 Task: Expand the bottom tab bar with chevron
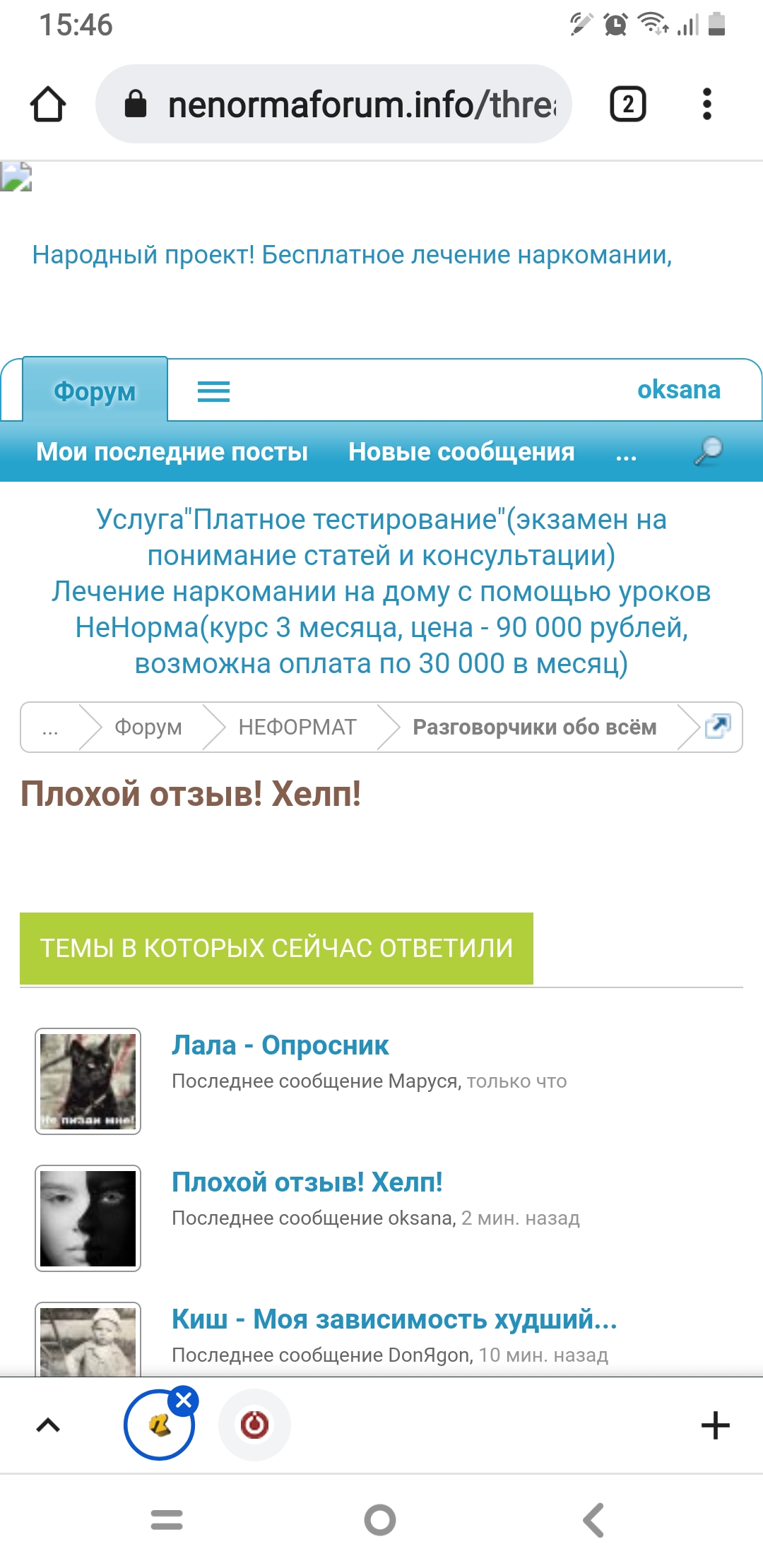coord(48,1425)
